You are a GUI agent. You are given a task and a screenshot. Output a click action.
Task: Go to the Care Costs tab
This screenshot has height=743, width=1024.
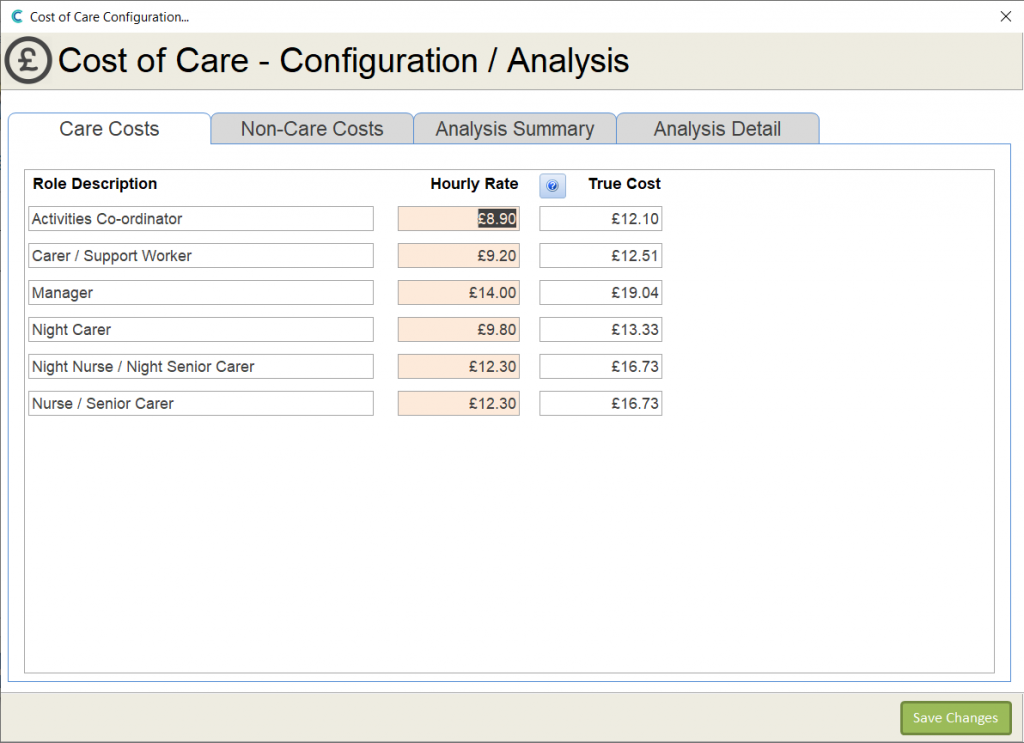click(109, 129)
